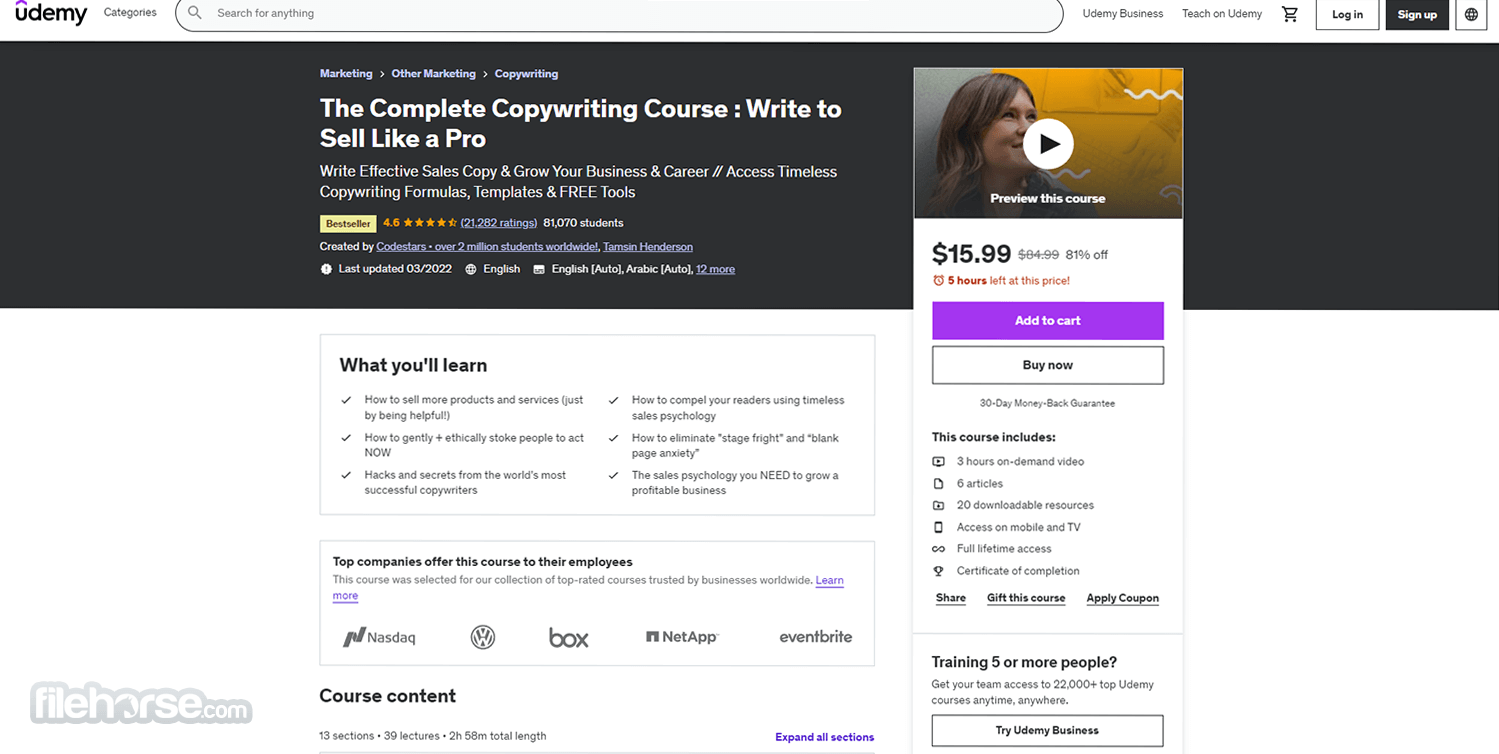Click the Udemy logo

[50, 13]
